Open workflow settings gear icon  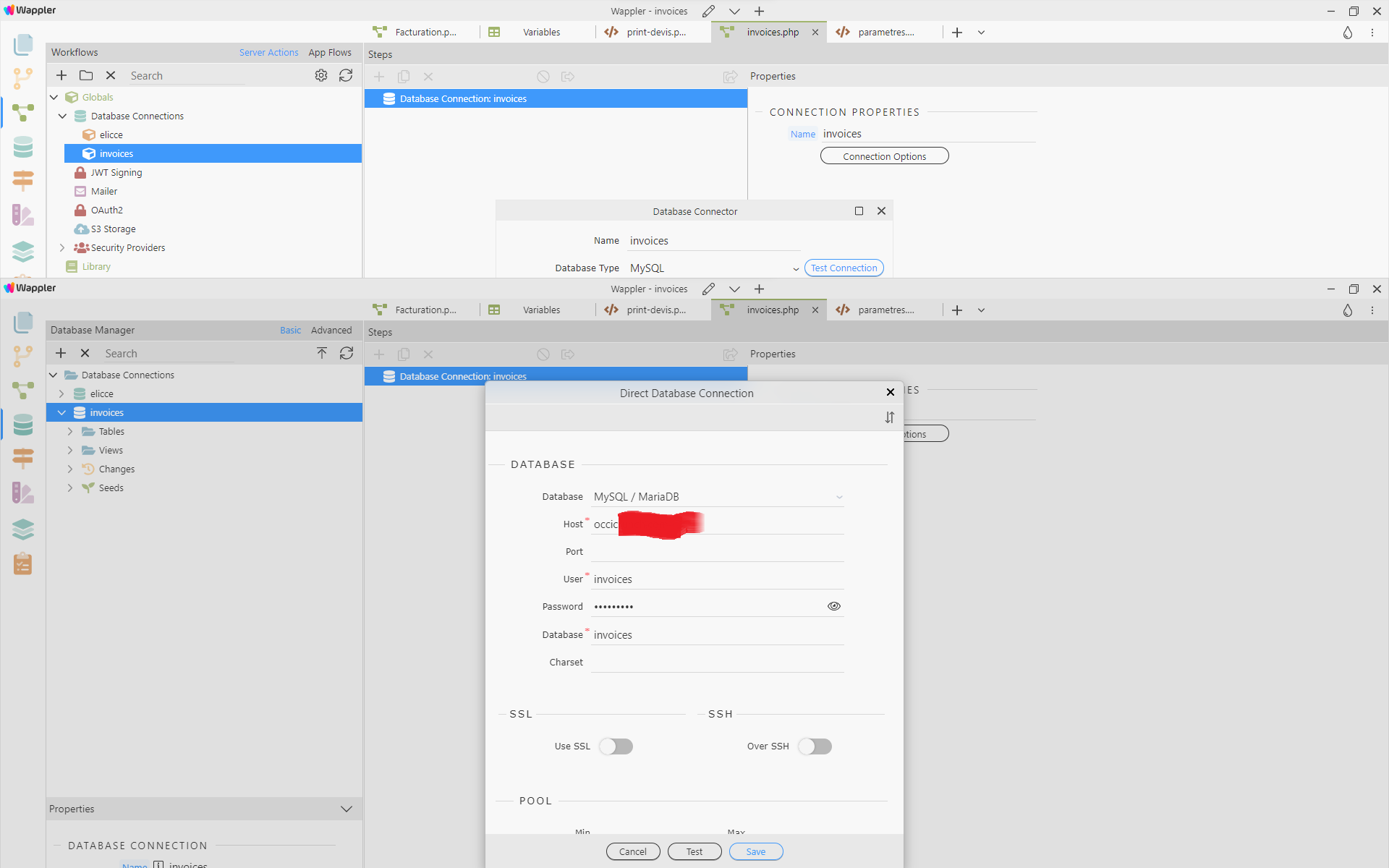321,75
